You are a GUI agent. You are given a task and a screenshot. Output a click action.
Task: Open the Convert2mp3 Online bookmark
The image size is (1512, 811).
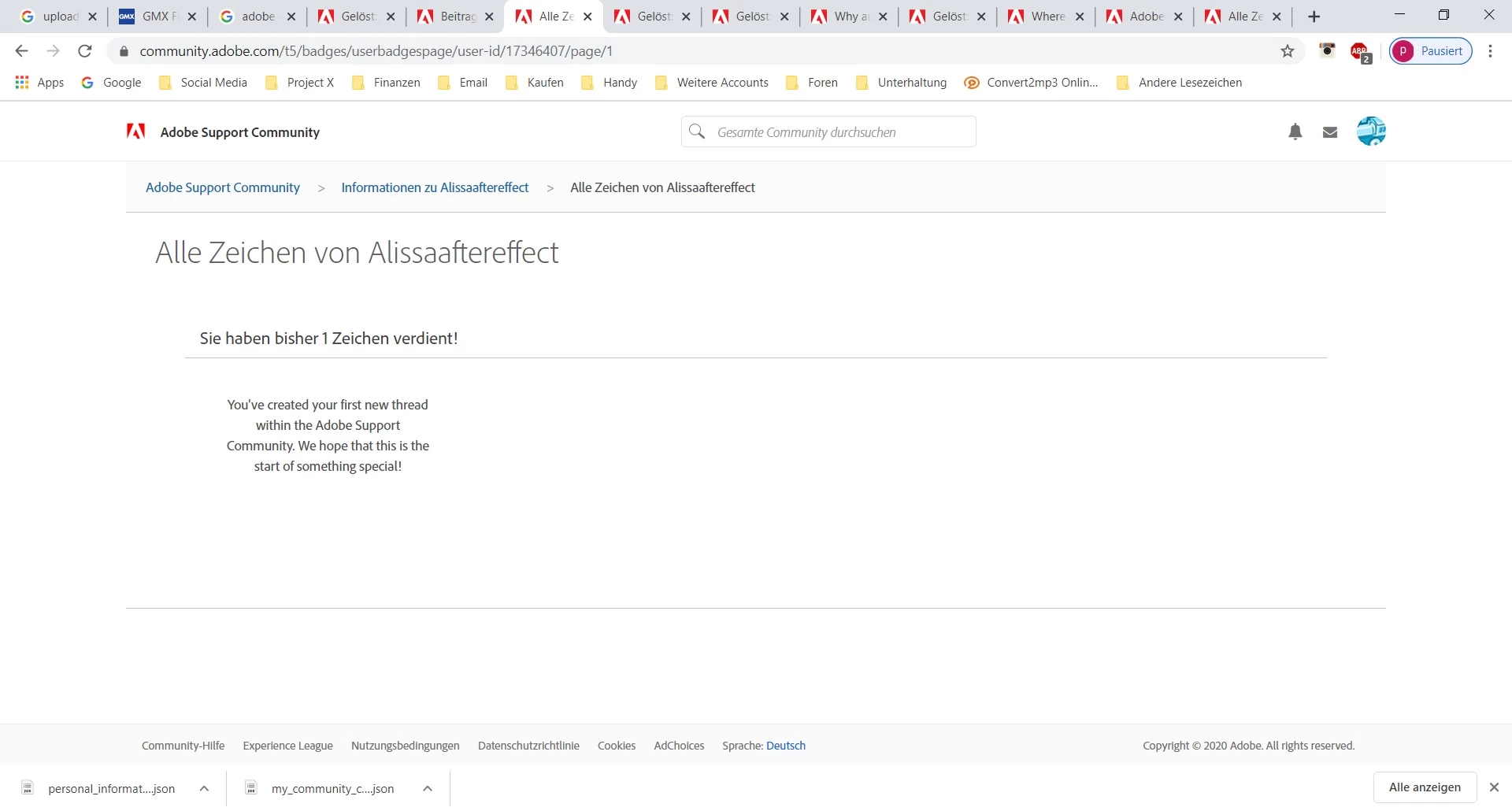(x=1031, y=83)
